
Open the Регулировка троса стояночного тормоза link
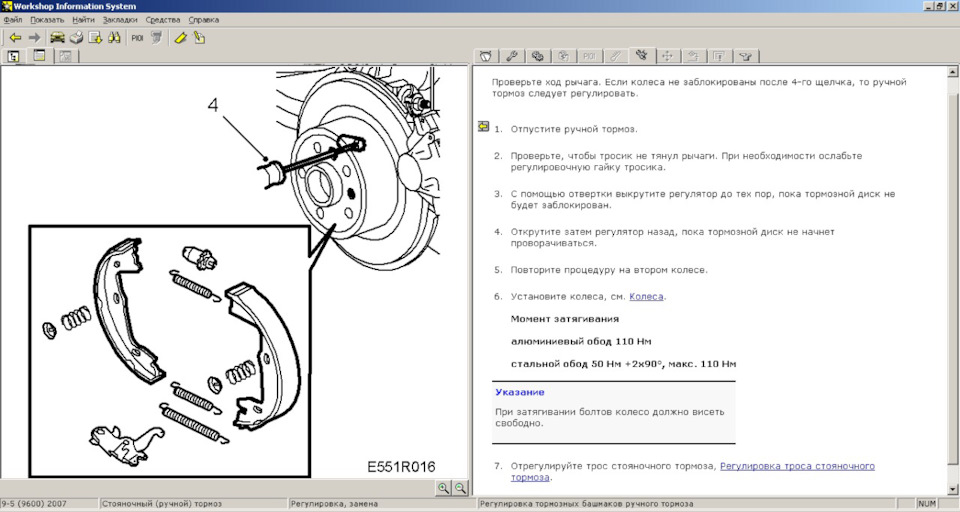point(797,466)
